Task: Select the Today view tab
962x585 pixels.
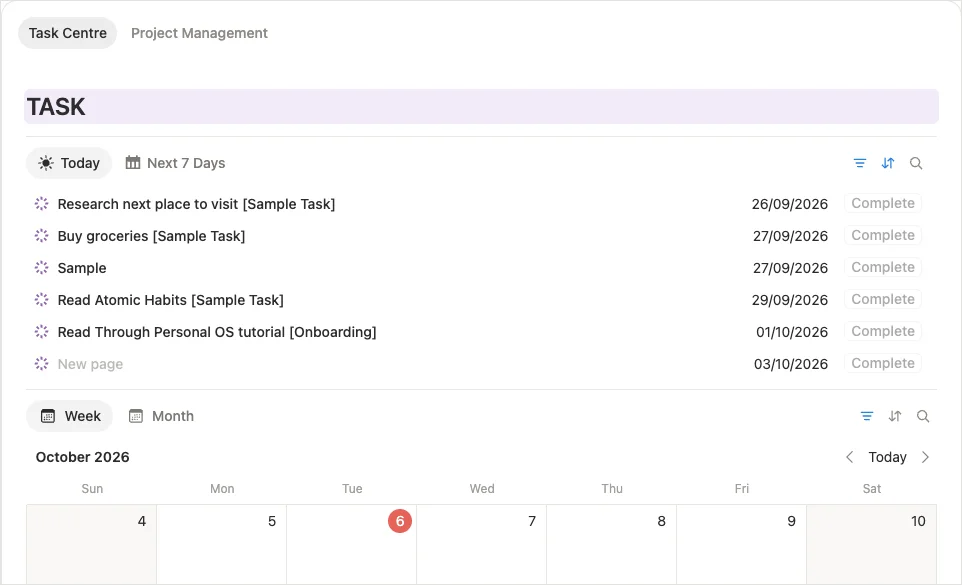Action: tap(69, 163)
